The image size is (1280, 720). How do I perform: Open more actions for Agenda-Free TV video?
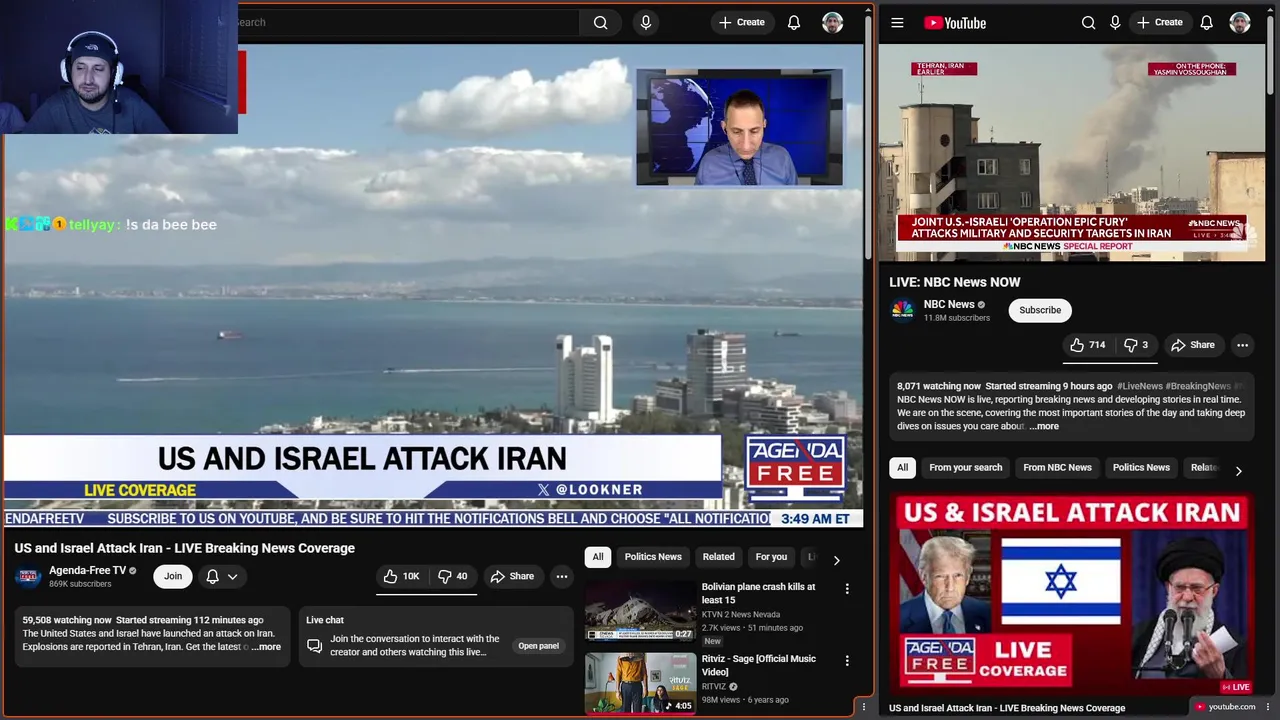point(562,576)
